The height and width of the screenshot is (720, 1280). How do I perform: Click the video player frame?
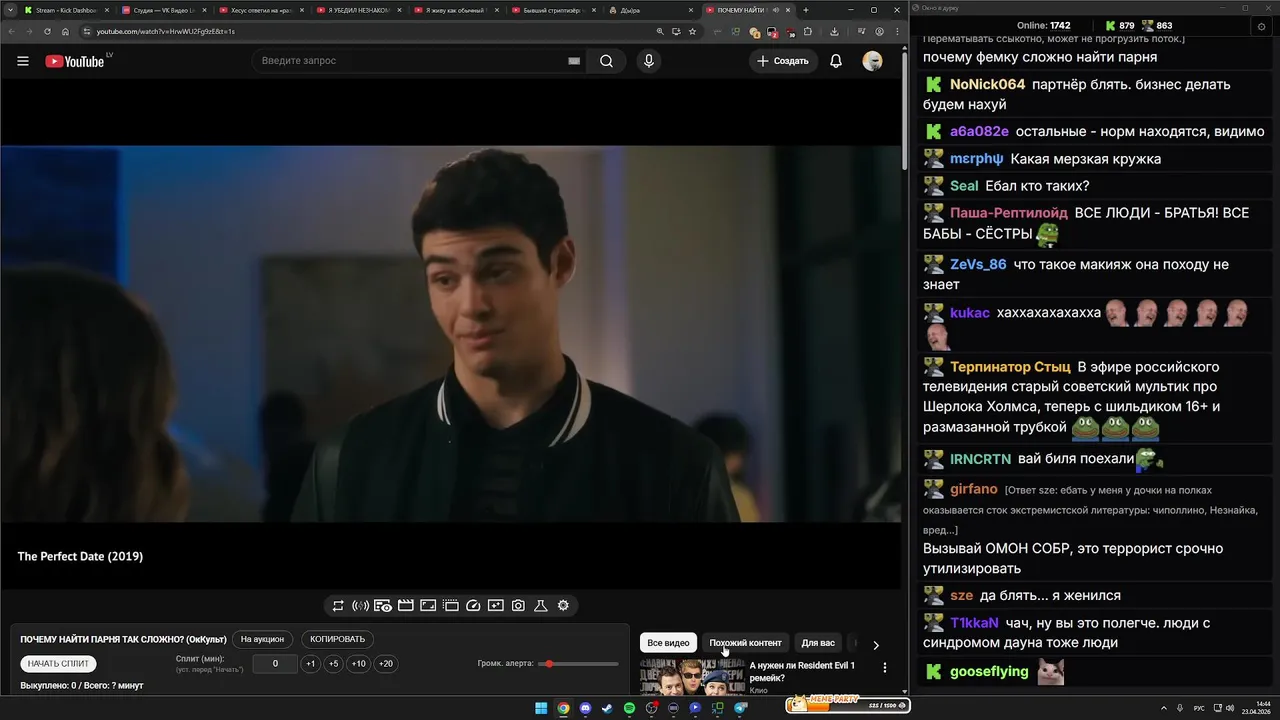coord(451,334)
